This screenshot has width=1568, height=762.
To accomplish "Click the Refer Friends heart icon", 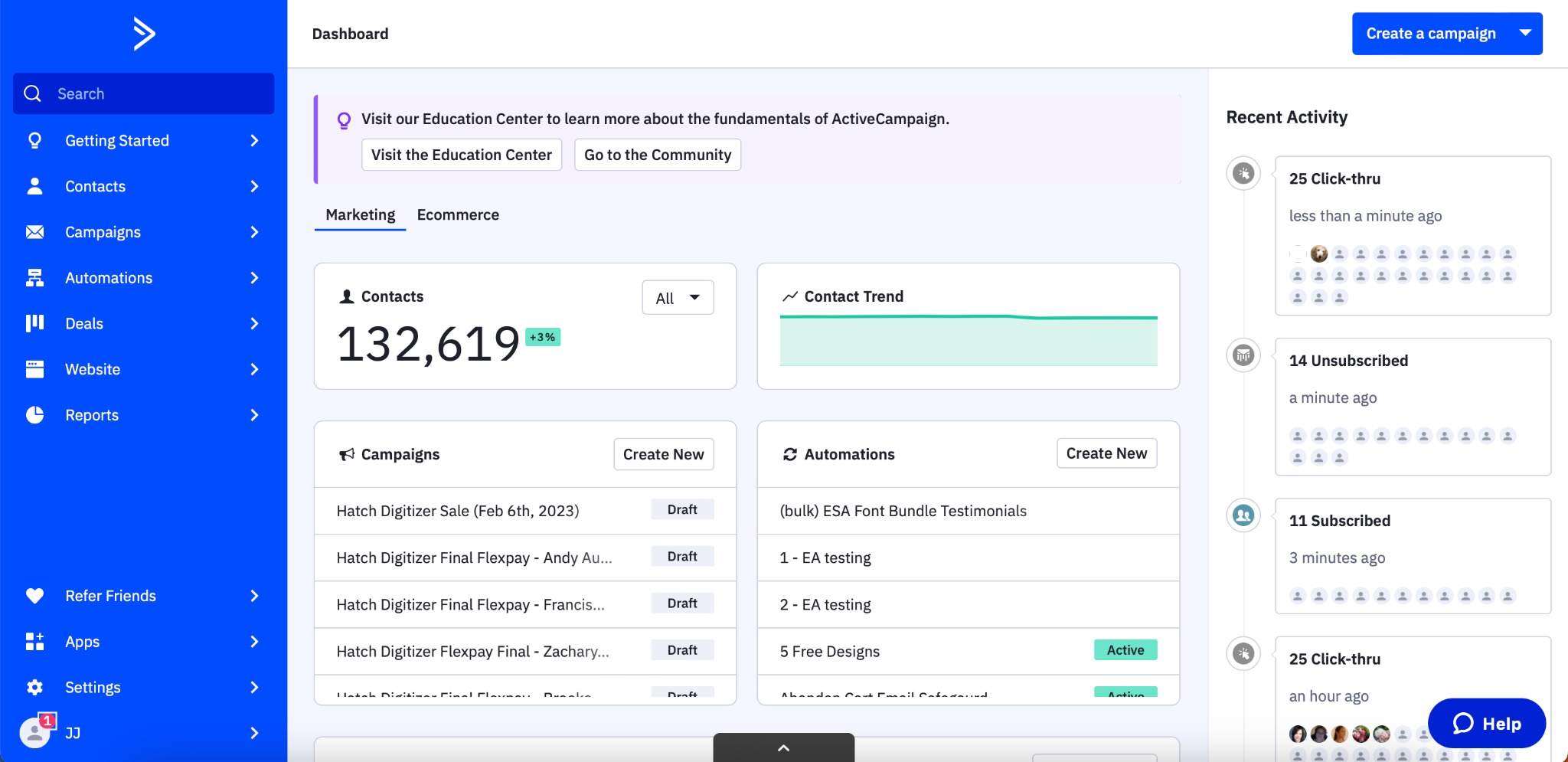I will (x=34, y=596).
